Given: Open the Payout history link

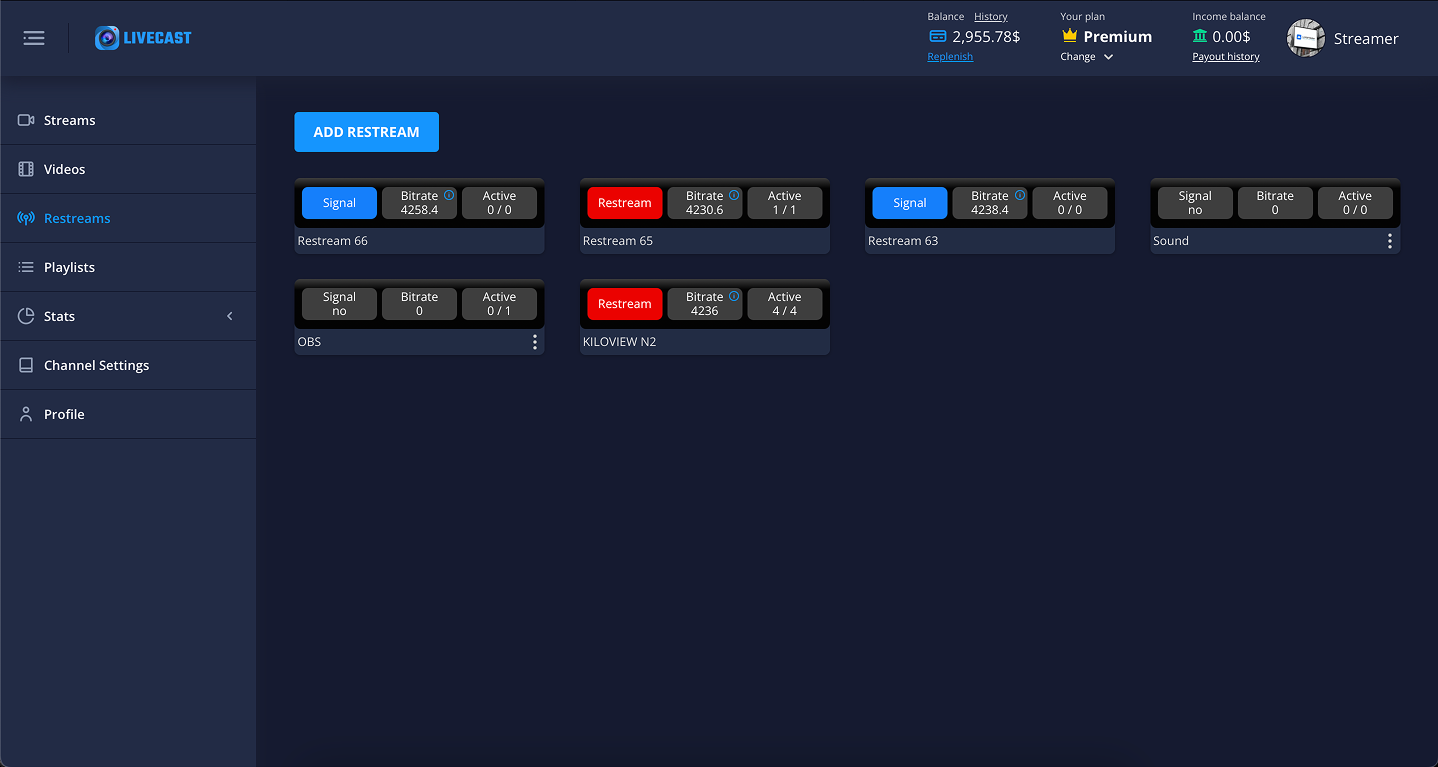Looking at the screenshot, I should (x=1225, y=56).
